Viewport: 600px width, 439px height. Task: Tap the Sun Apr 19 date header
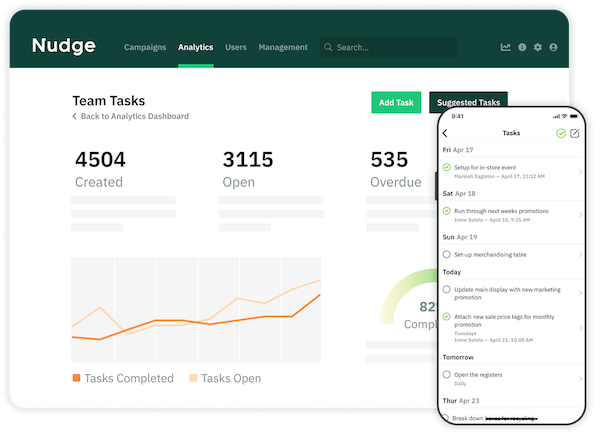[x=460, y=237]
